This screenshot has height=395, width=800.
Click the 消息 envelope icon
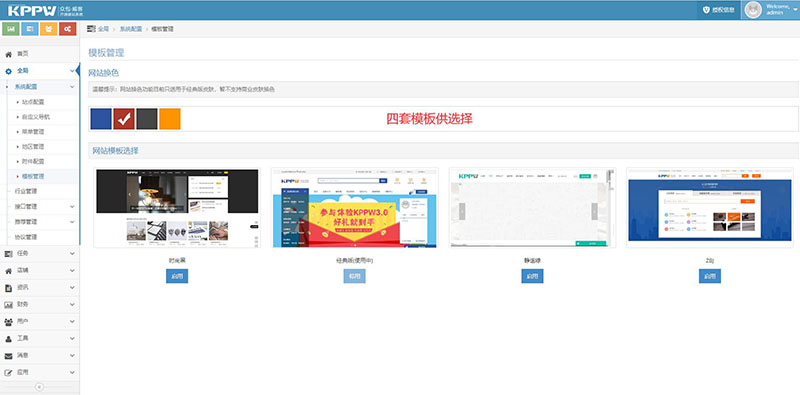(x=9, y=356)
